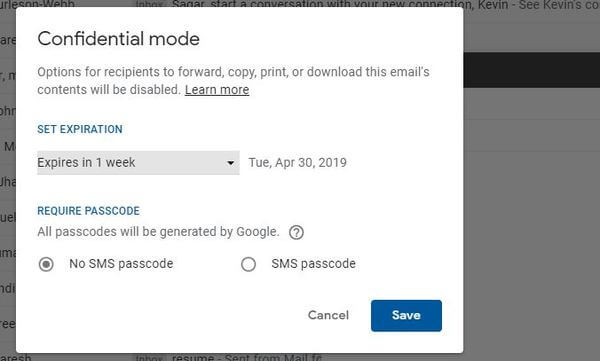The image size is (600, 361).
Task: Click the Confidential mode title
Action: pyautogui.click(x=119, y=39)
